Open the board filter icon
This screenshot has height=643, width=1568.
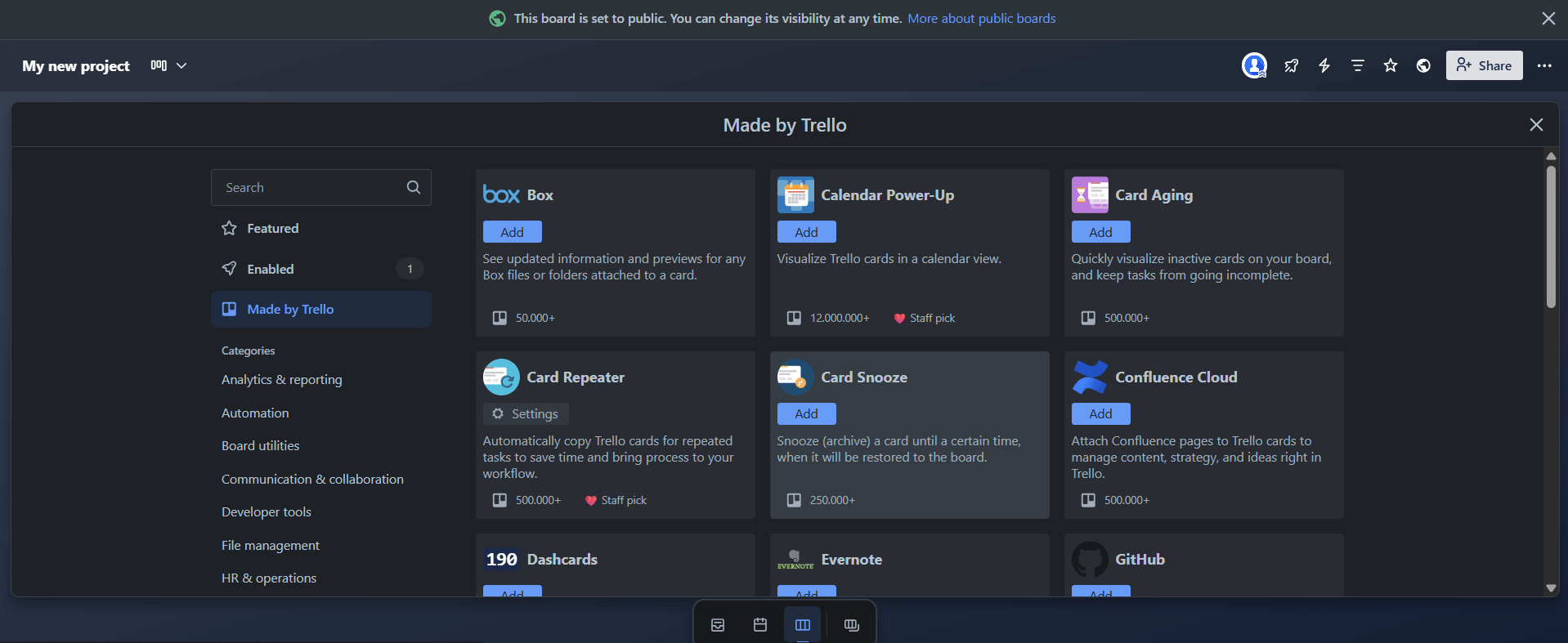click(x=1357, y=65)
